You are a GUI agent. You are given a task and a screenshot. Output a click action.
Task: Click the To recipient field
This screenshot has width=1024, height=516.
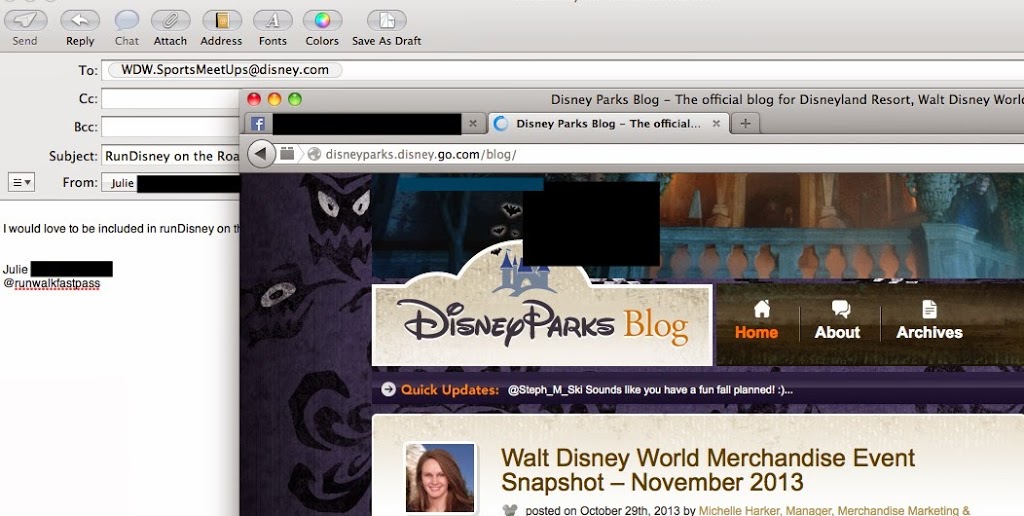click(x=562, y=70)
